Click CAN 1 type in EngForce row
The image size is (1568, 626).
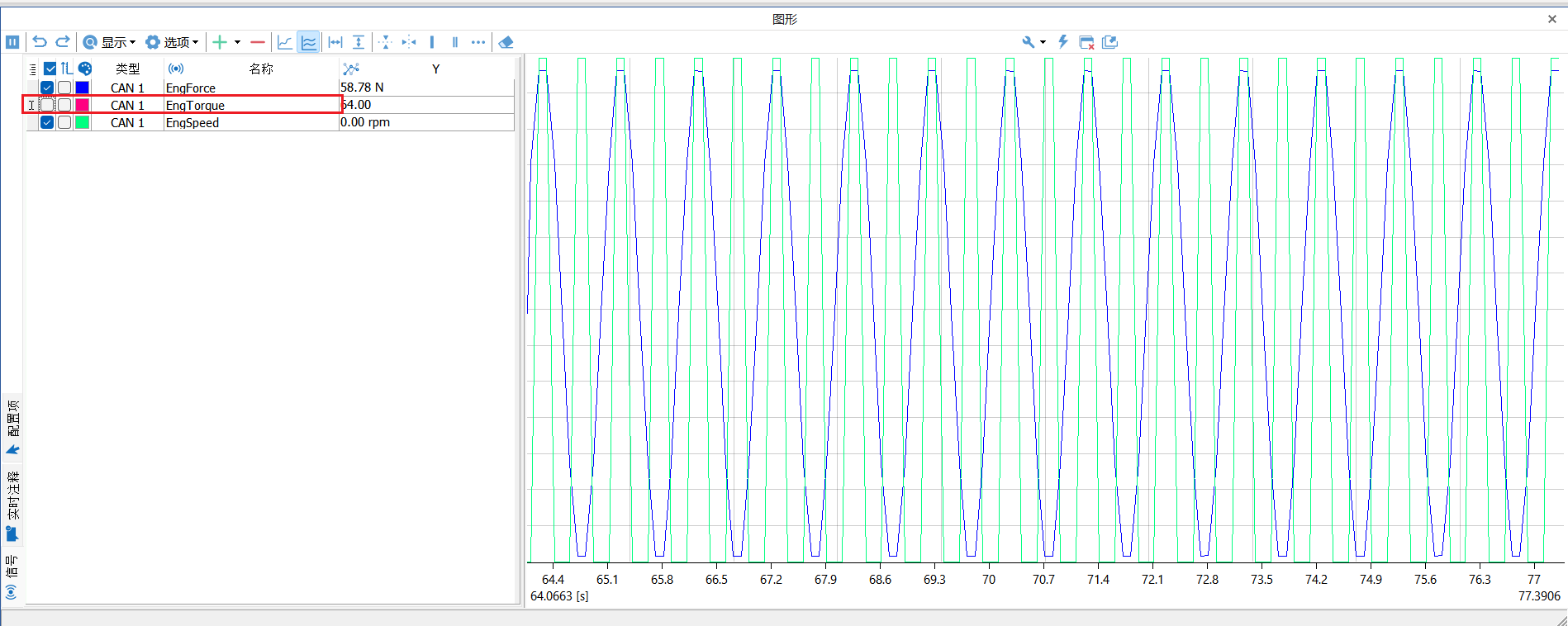click(128, 88)
